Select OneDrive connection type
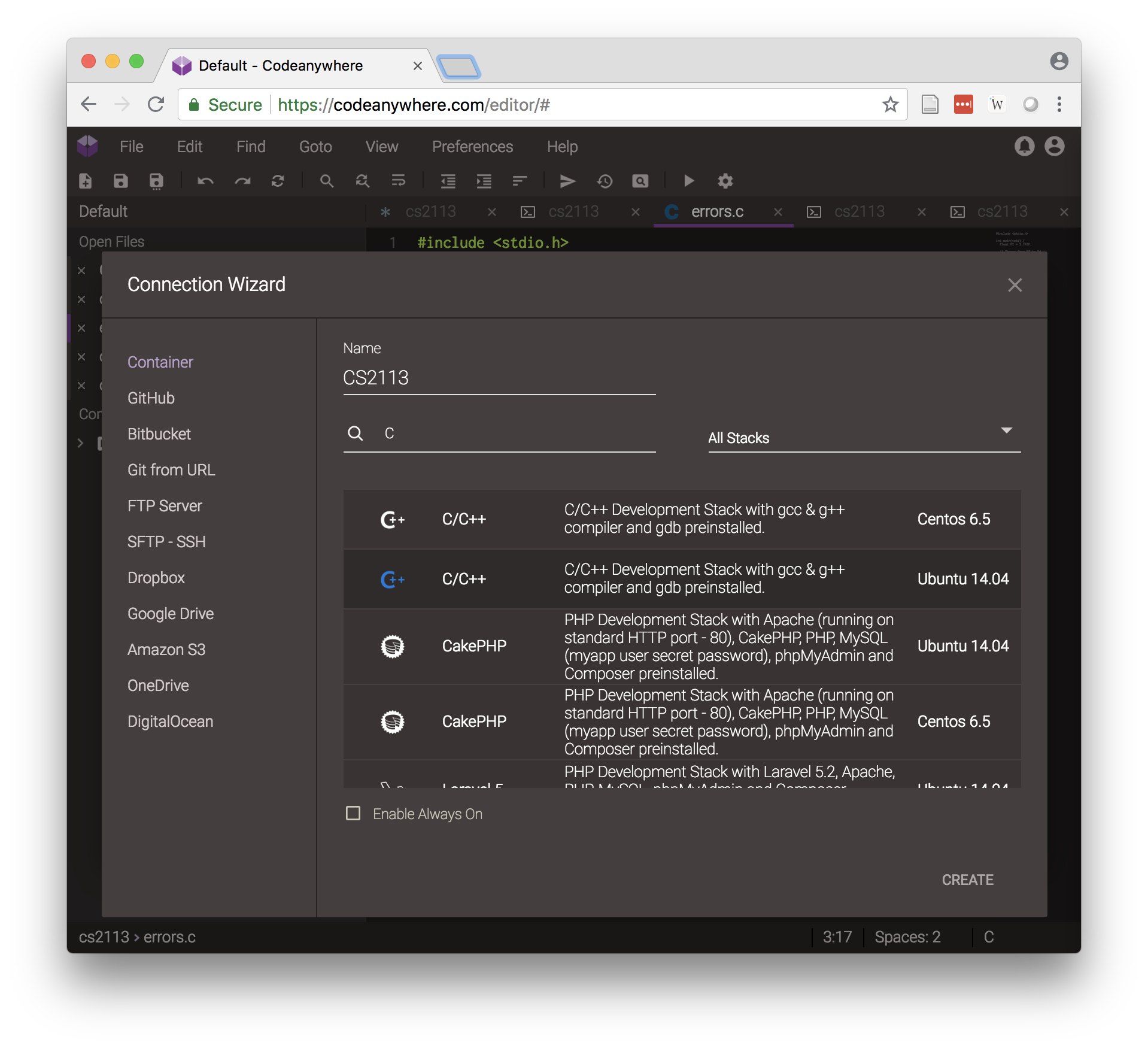 click(158, 686)
